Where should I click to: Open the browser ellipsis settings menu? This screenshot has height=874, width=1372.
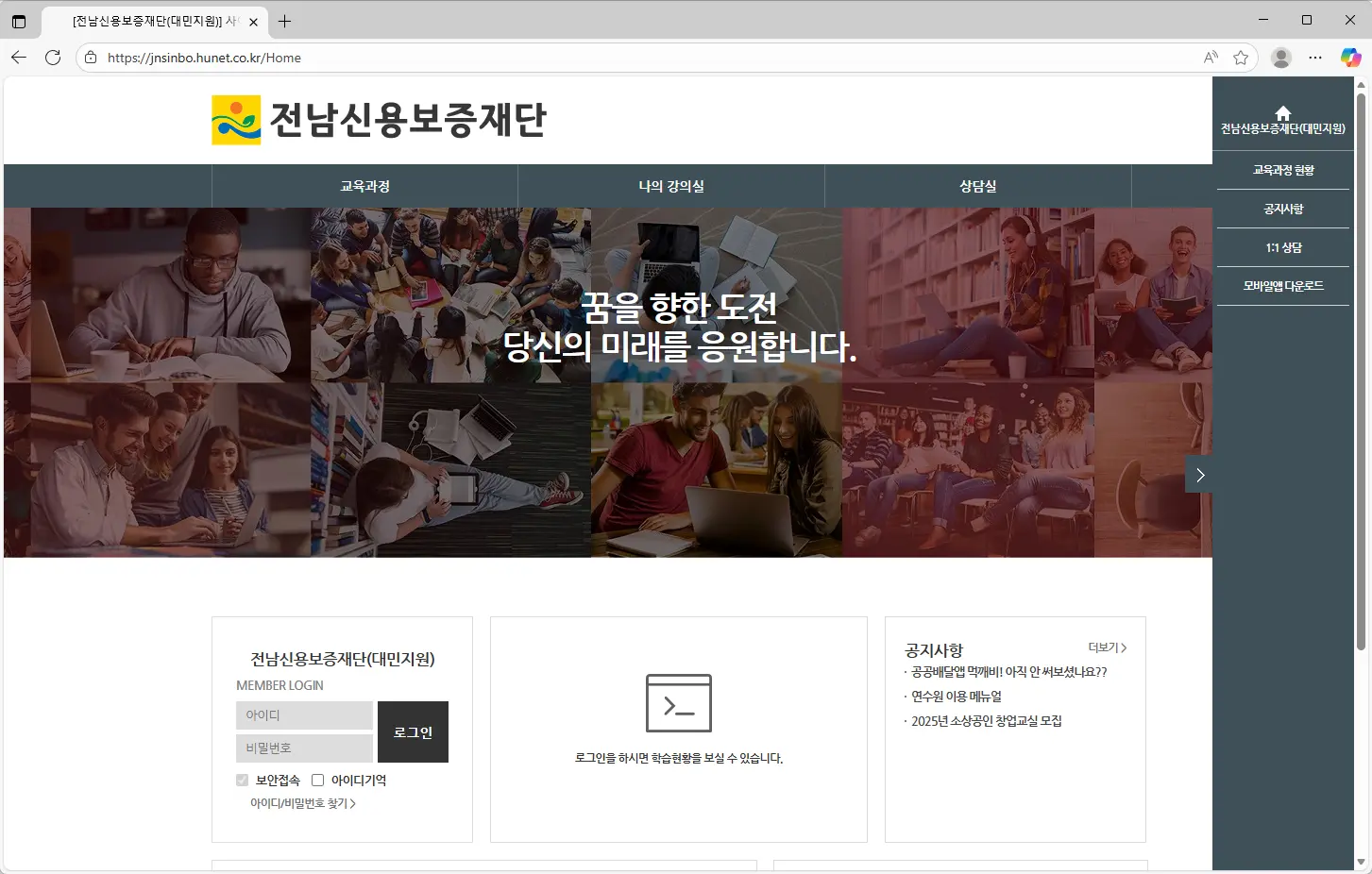(x=1315, y=58)
